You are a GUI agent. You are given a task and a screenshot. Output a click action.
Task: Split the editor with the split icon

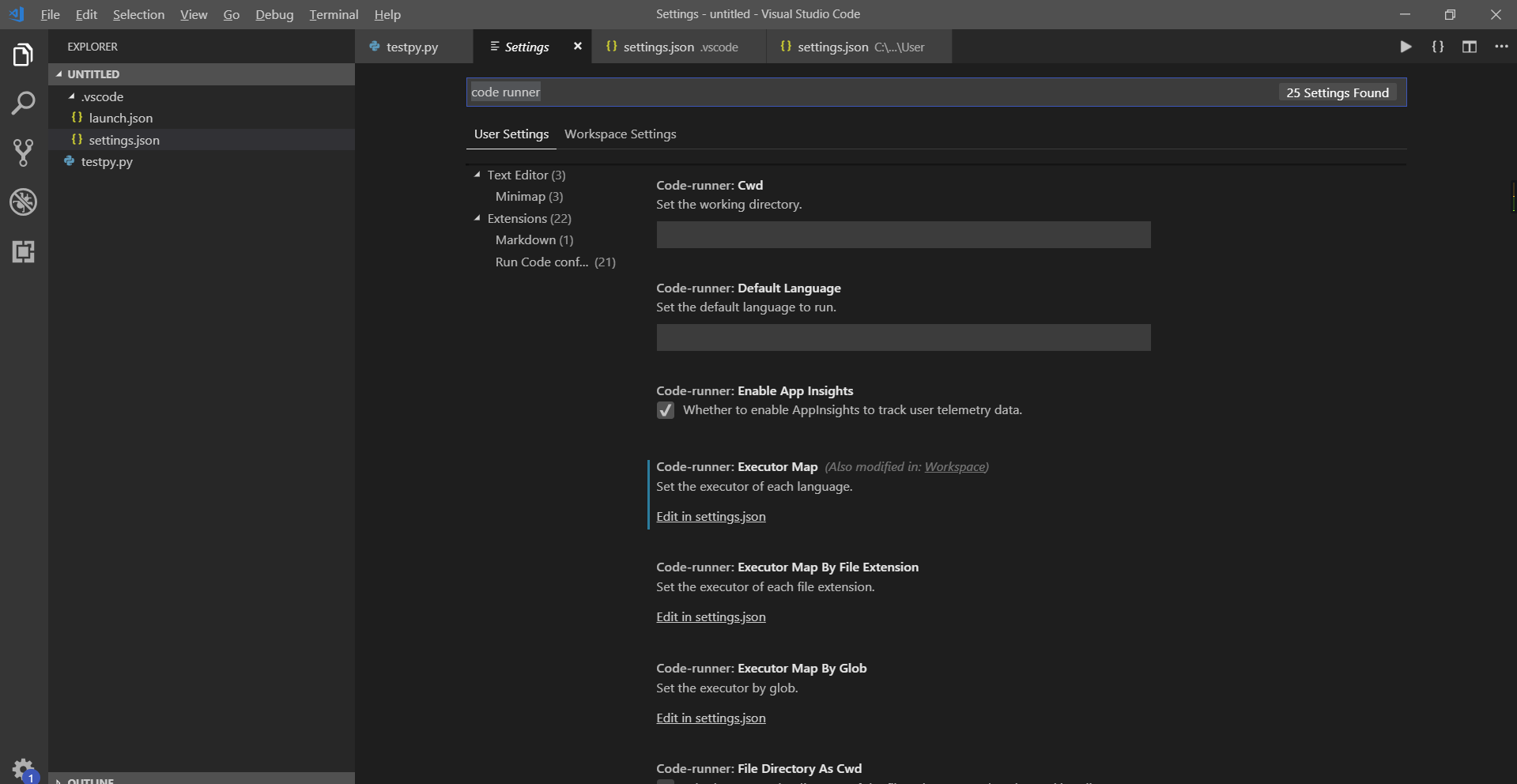coord(1469,47)
